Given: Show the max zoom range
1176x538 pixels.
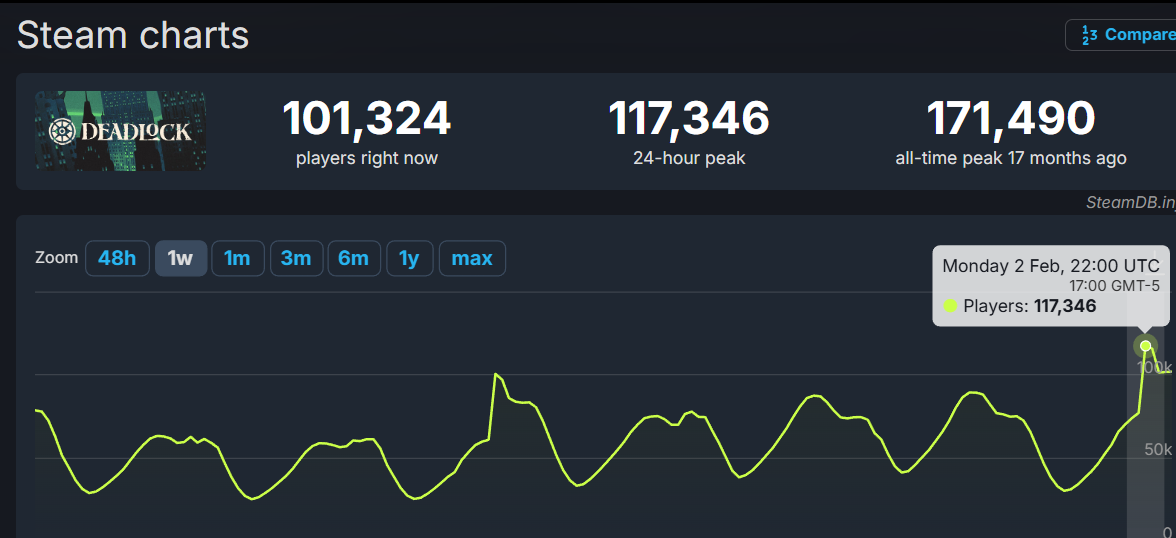Looking at the screenshot, I should [x=472, y=259].
